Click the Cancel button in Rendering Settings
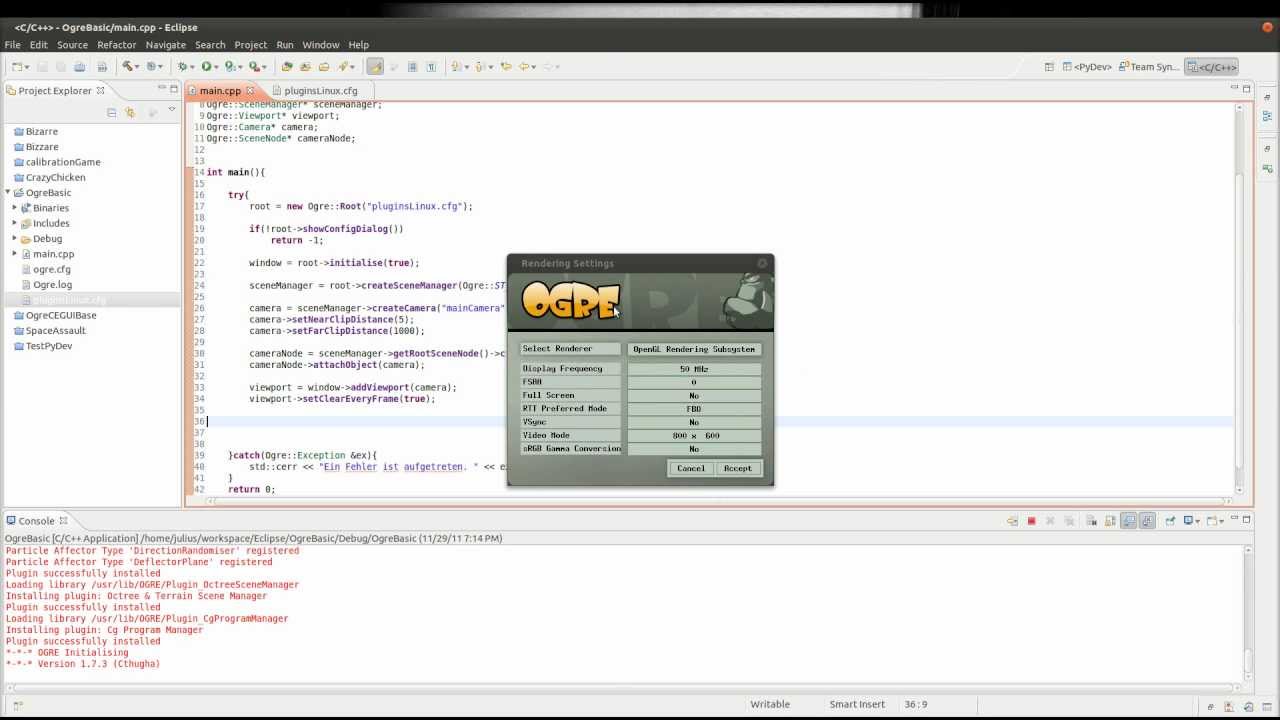This screenshot has height=720, width=1280. coord(690,468)
